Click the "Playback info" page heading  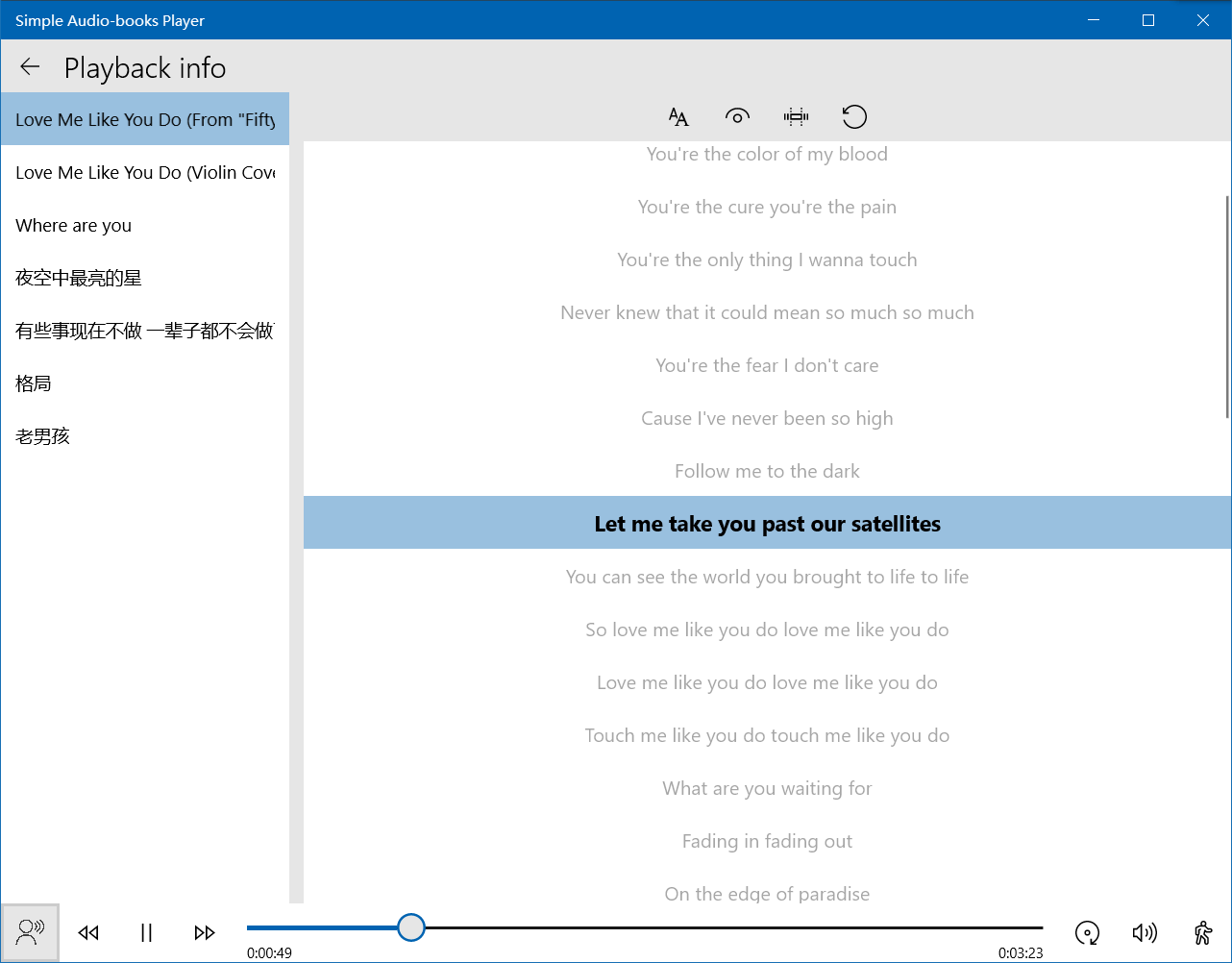145,68
